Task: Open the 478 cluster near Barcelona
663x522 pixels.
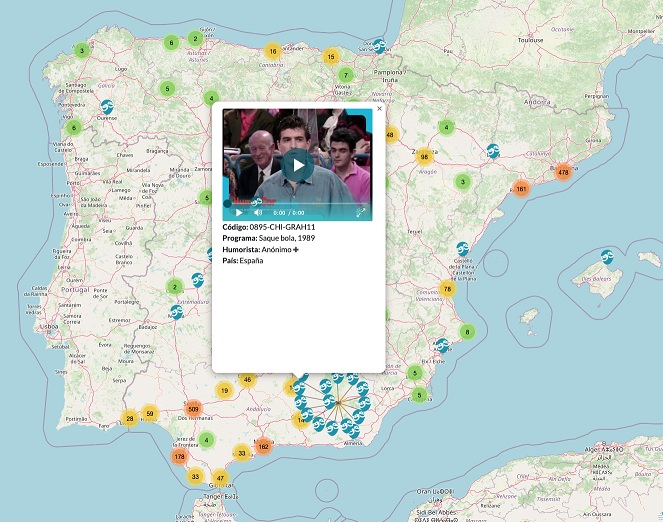Action: 563,172
